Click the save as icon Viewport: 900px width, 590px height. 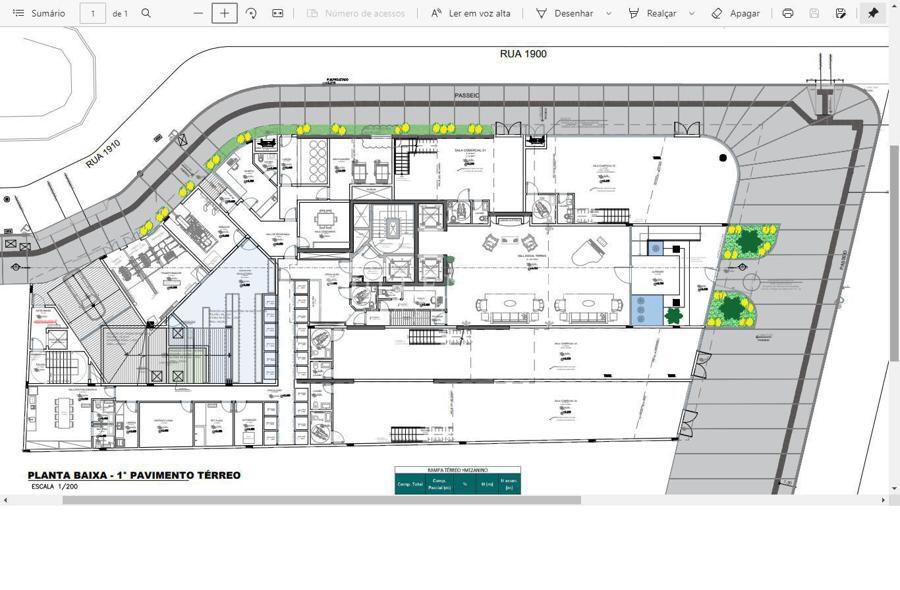click(x=840, y=13)
